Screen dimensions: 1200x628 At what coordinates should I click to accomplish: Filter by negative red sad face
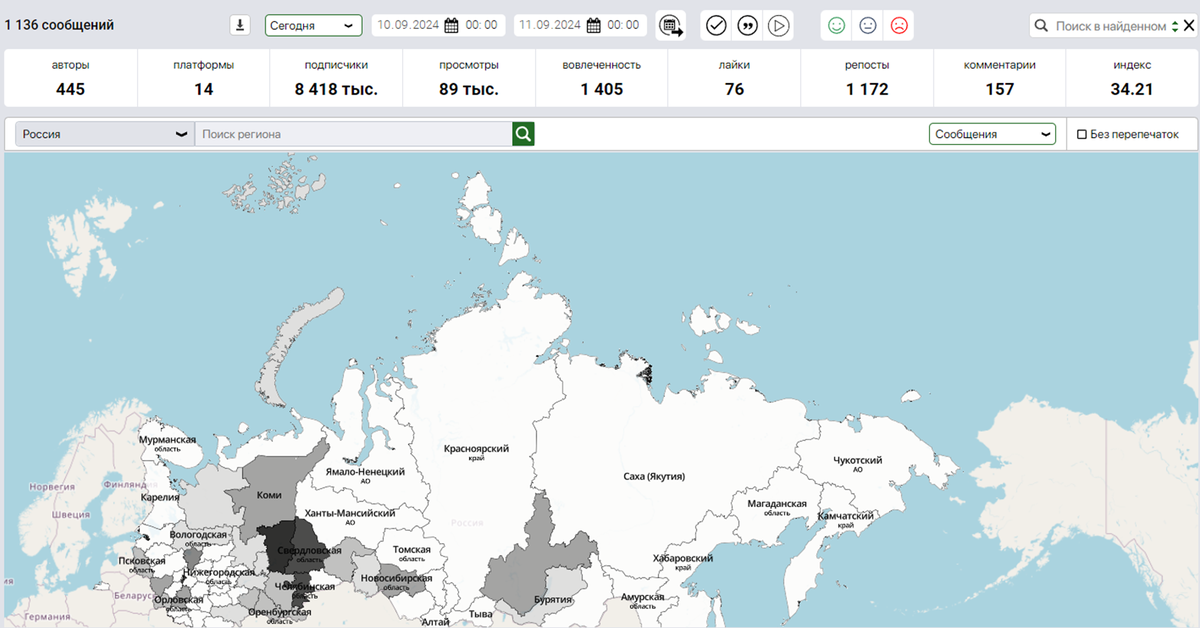coord(899,26)
